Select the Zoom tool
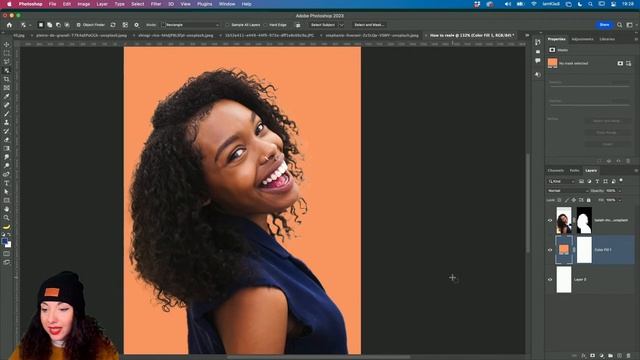 7,218
